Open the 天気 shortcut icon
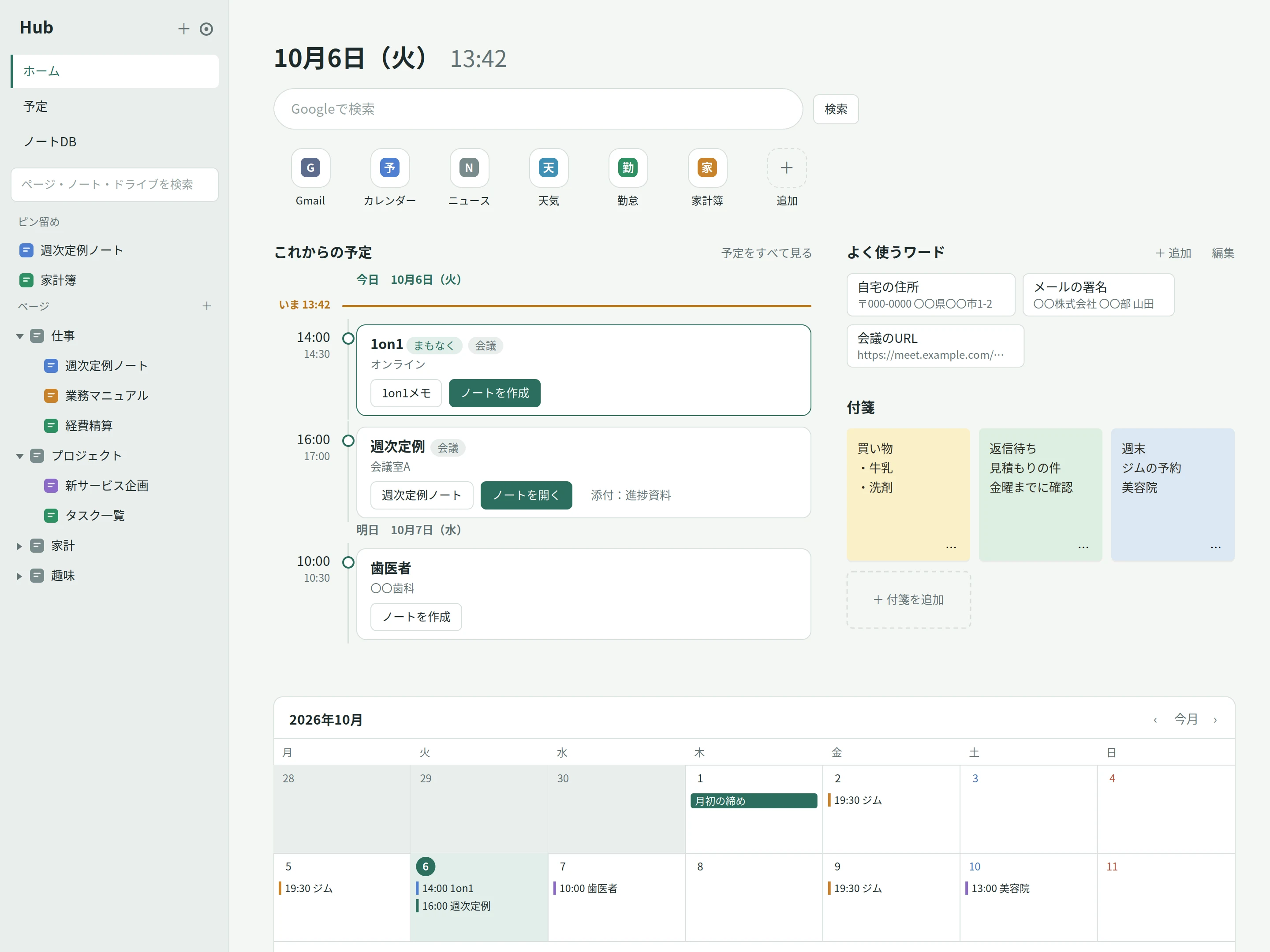 click(x=548, y=167)
